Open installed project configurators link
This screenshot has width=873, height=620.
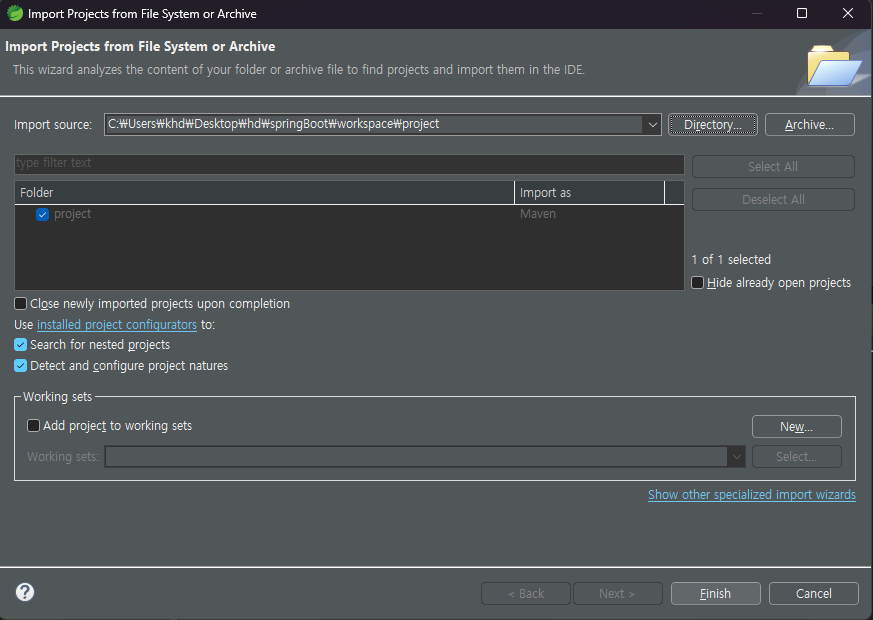coord(117,324)
